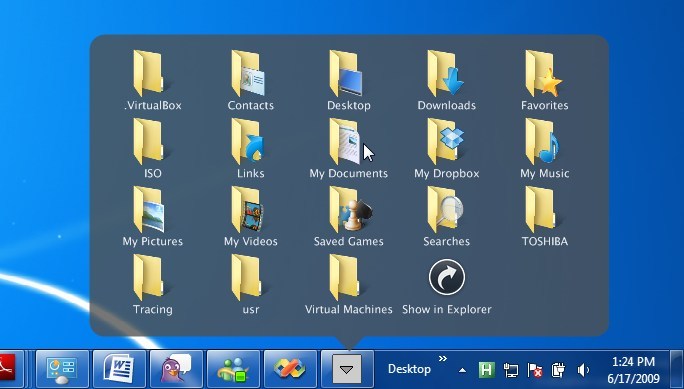The height and width of the screenshot is (389, 684).
Task: Click the power plug tray icon
Action: point(558,370)
